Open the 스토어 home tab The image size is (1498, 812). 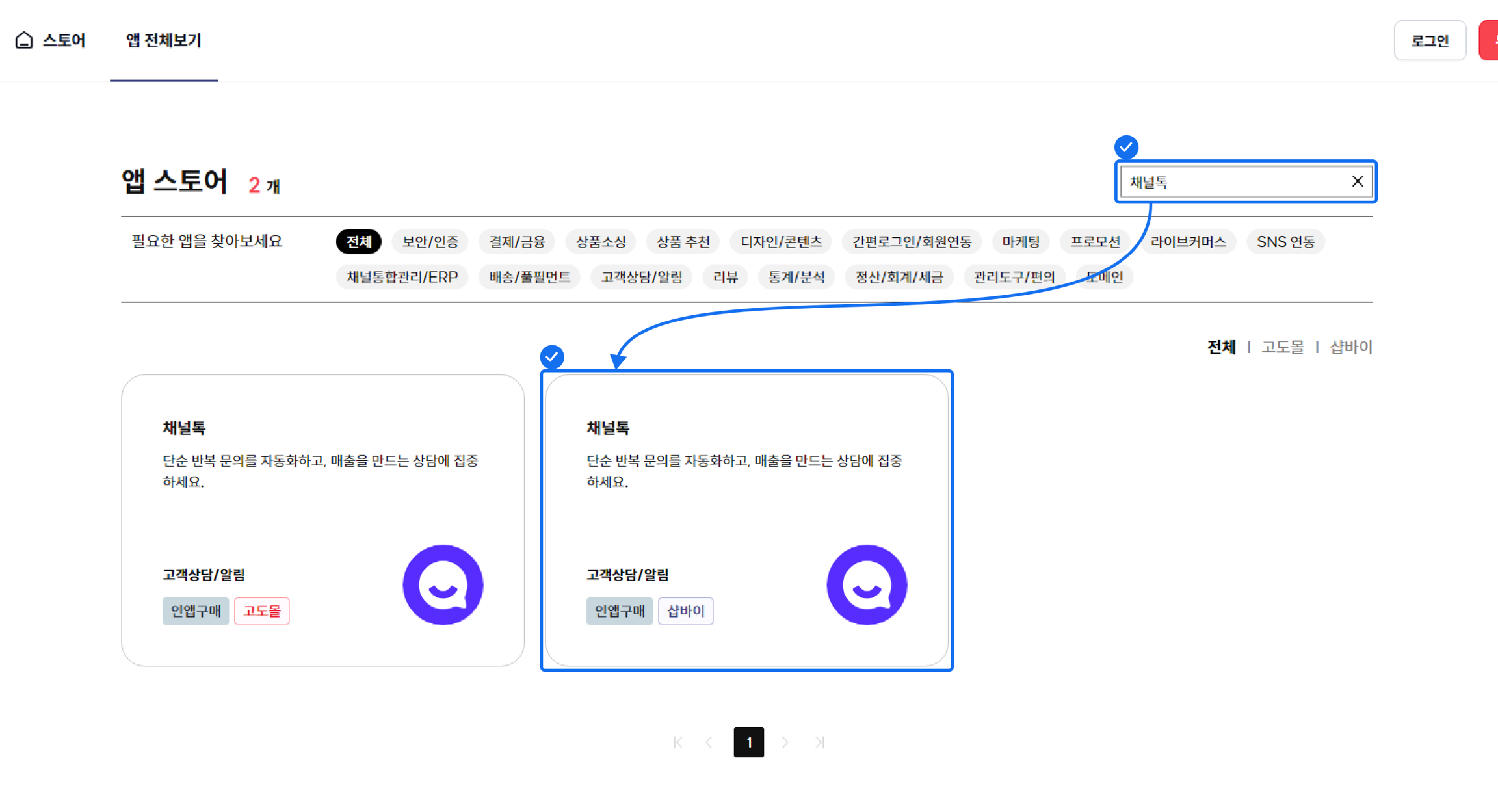[64, 40]
